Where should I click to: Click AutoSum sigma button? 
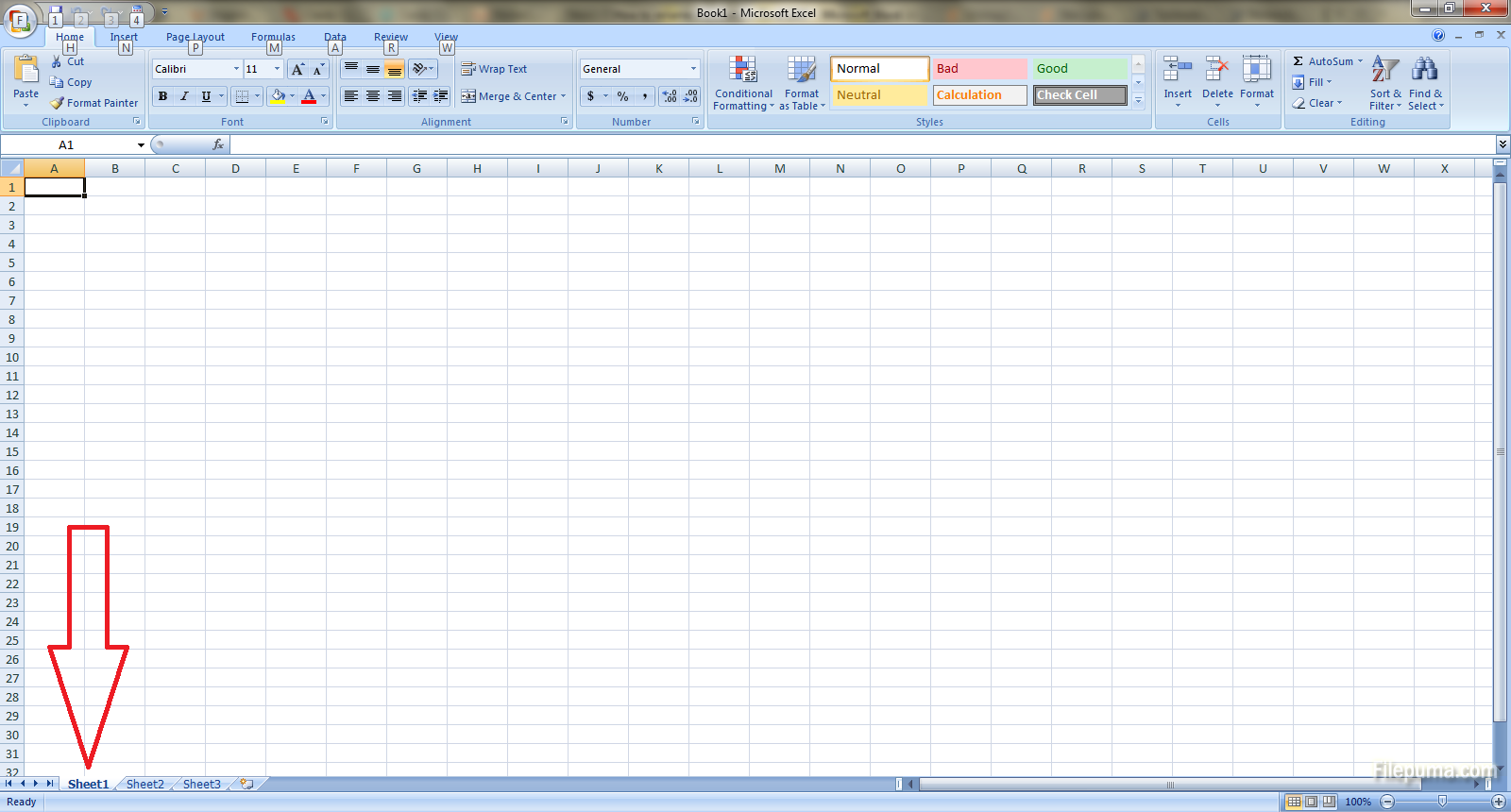1299,61
